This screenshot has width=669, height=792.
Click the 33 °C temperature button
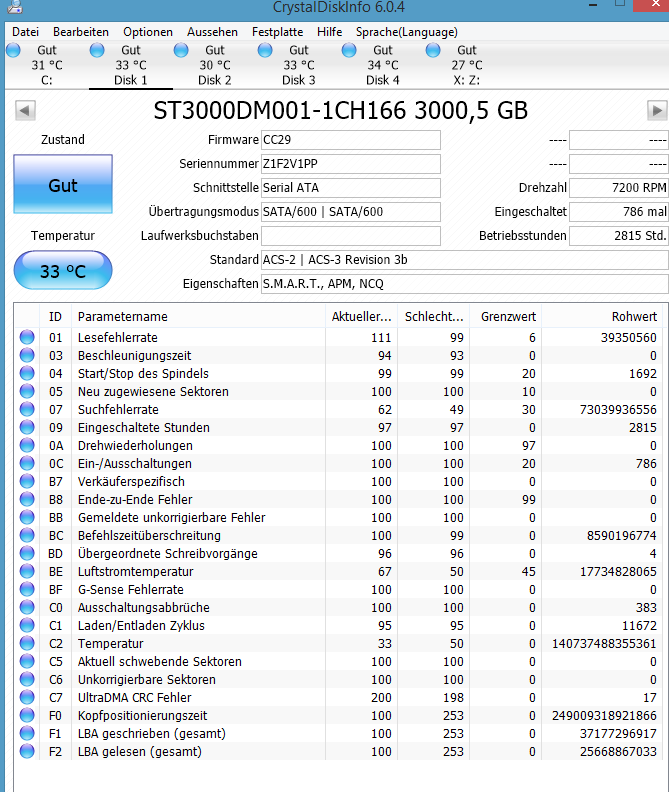click(x=63, y=271)
